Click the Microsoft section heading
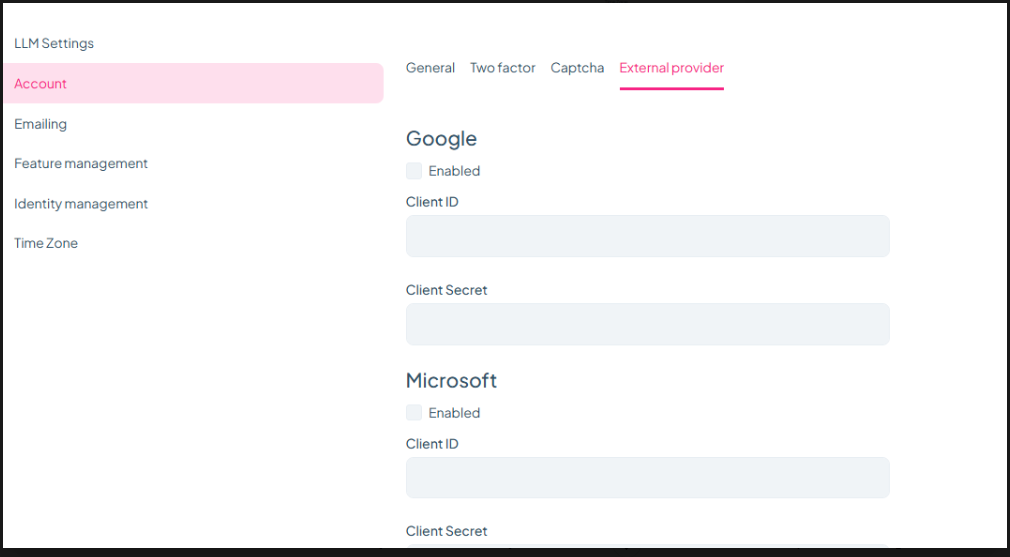Screen dimensions: 1010x557 pyautogui.click(x=451, y=381)
